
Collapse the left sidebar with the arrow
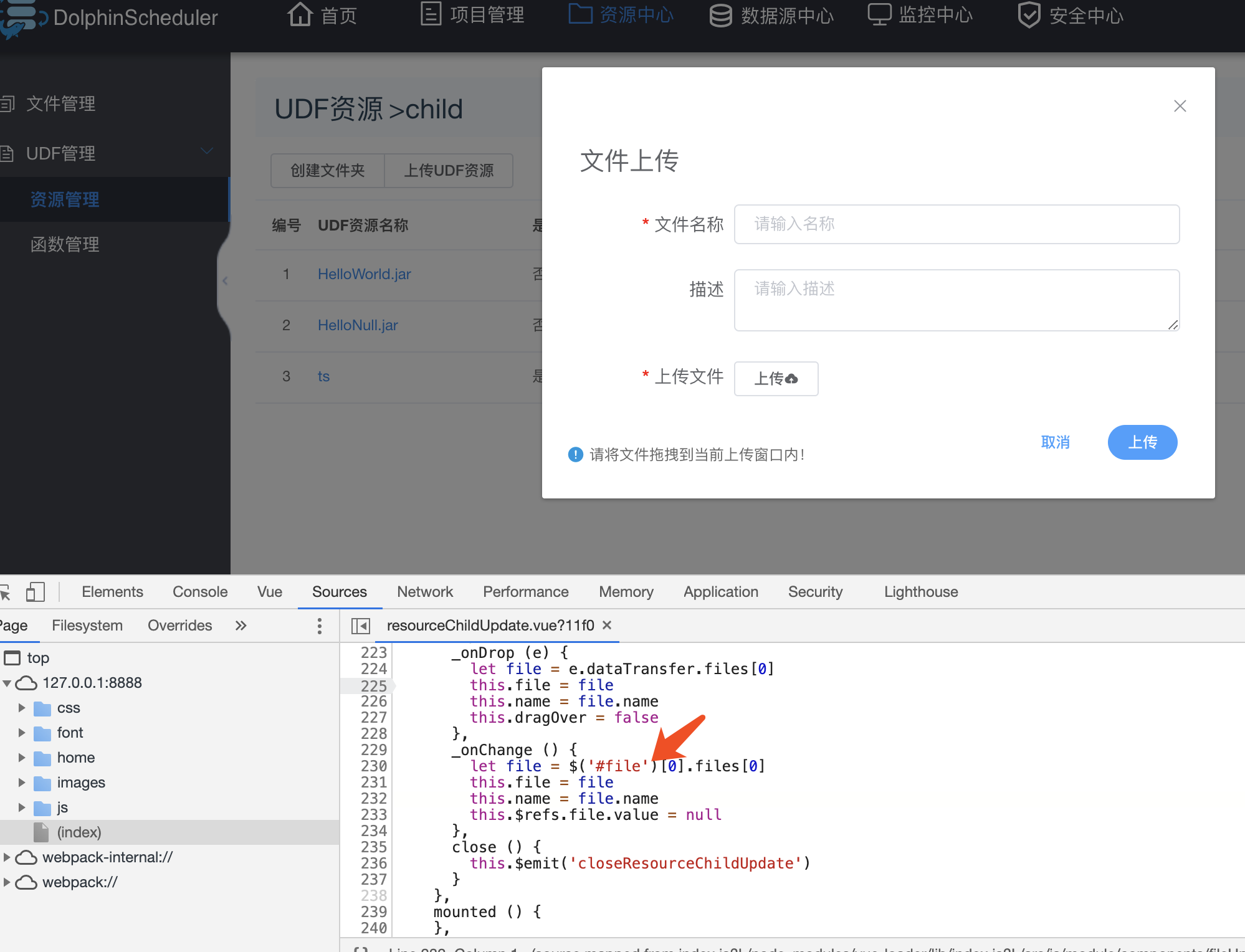pos(225,281)
